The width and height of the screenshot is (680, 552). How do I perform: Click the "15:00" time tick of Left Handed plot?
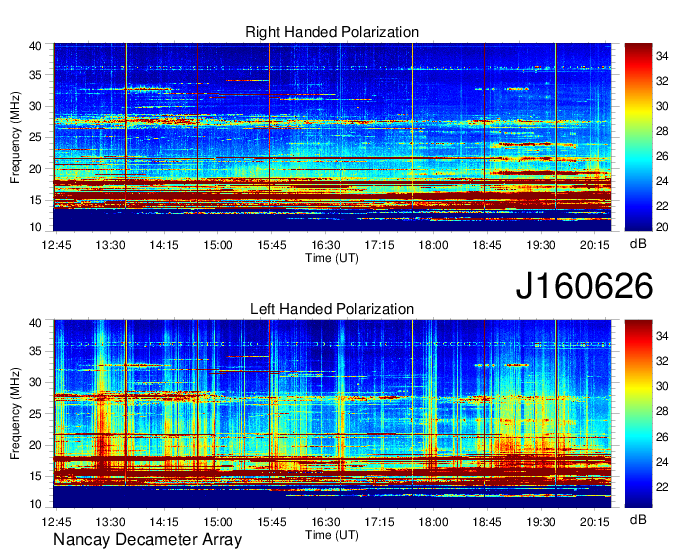(x=218, y=522)
